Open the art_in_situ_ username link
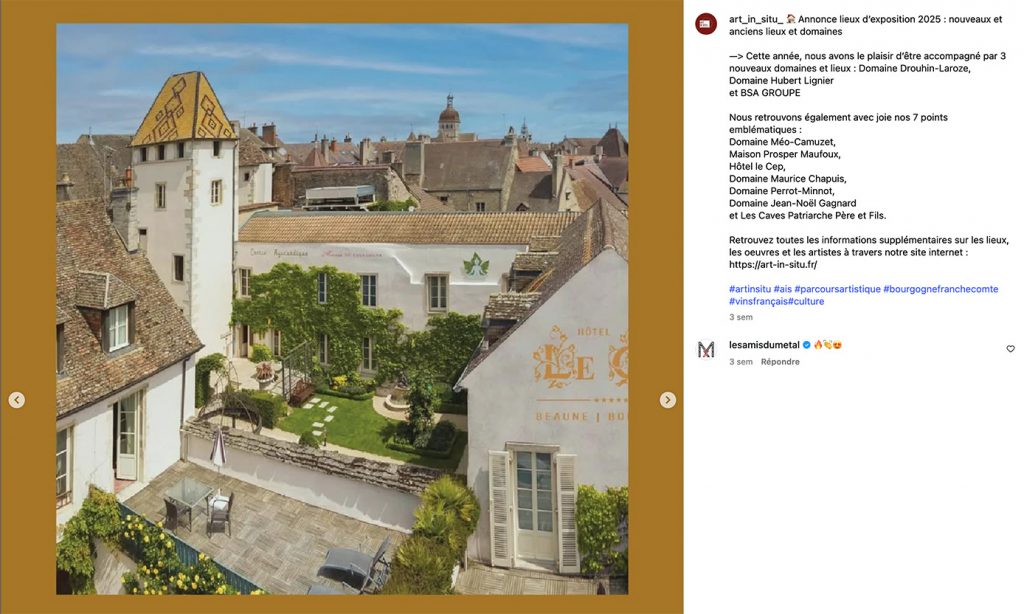 (756, 19)
